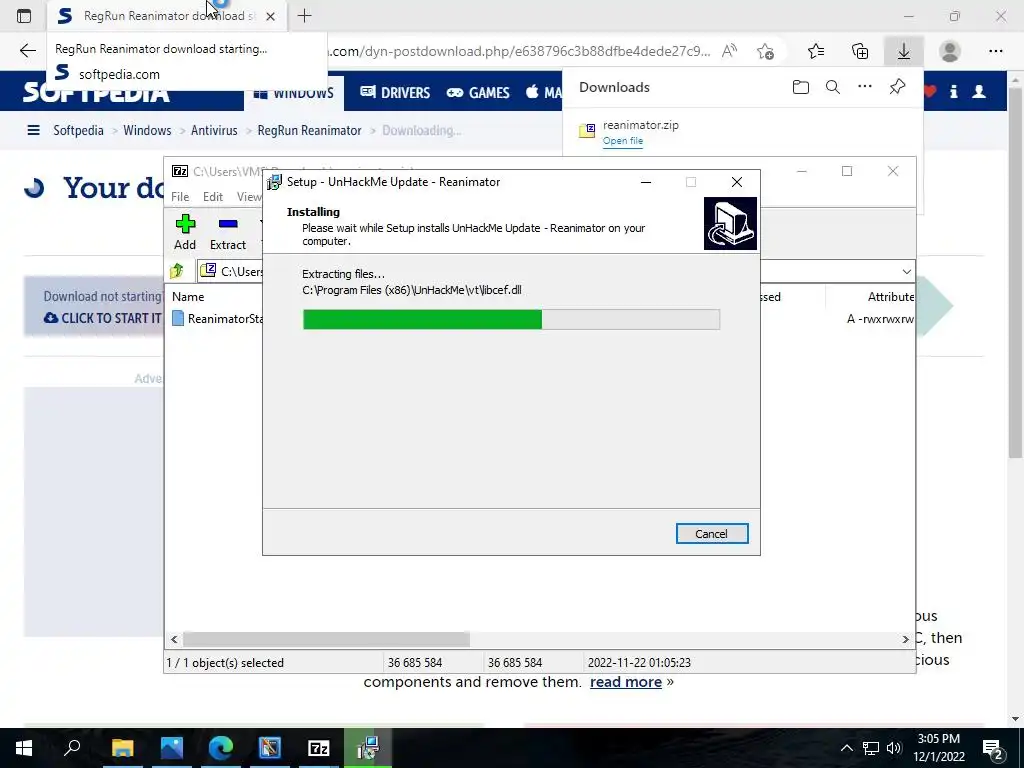Go to Antivirus breadcrumb link
1024x768 pixels.
click(214, 130)
